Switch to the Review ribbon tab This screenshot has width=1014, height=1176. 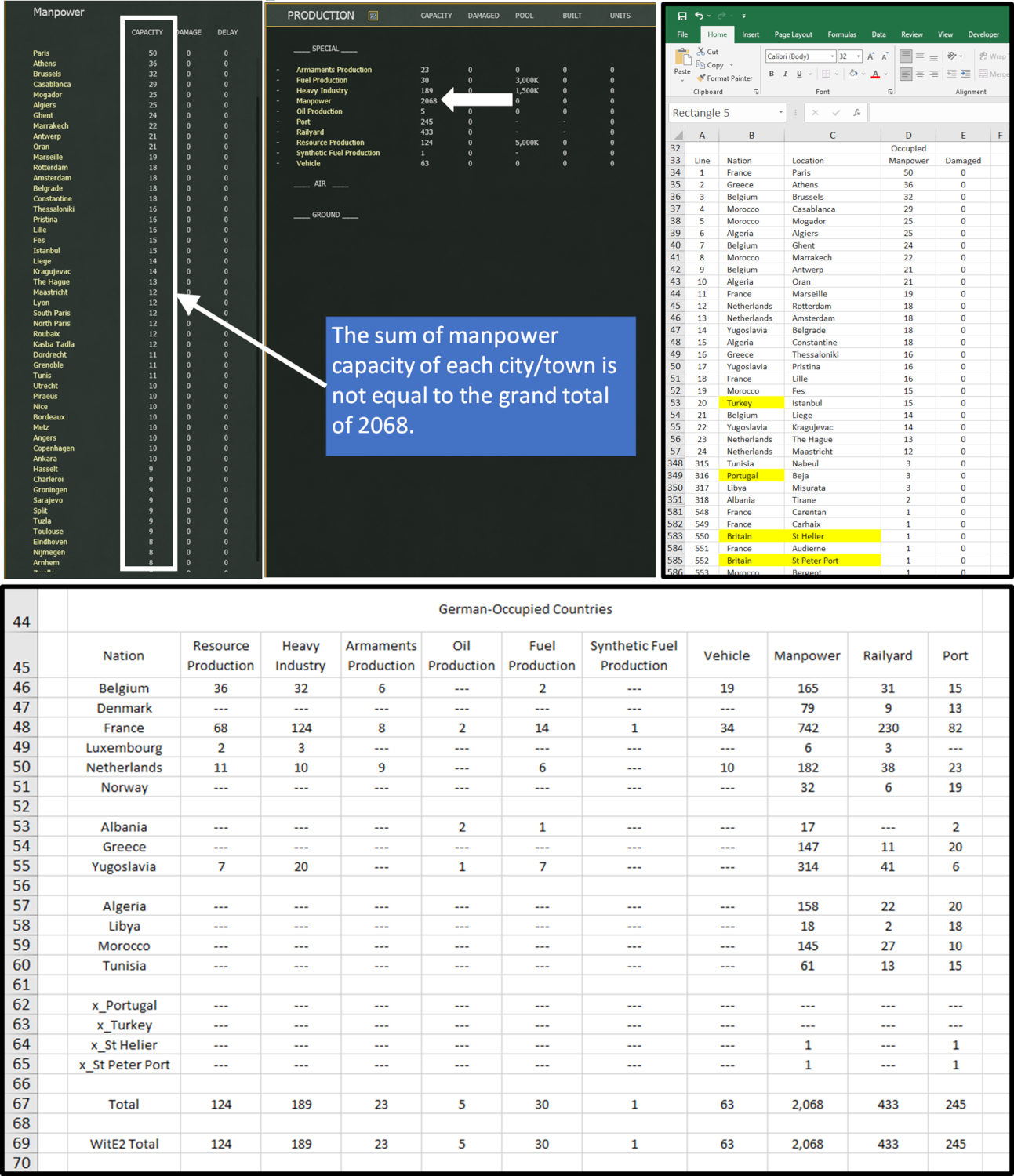(911, 34)
